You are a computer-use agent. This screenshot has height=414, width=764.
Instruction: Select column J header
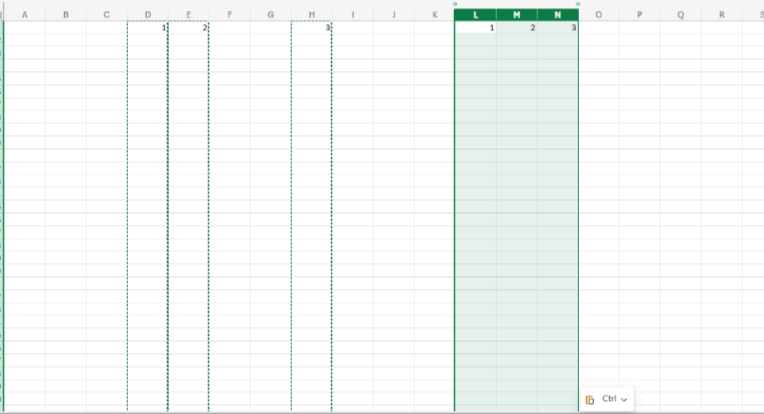[394, 15]
